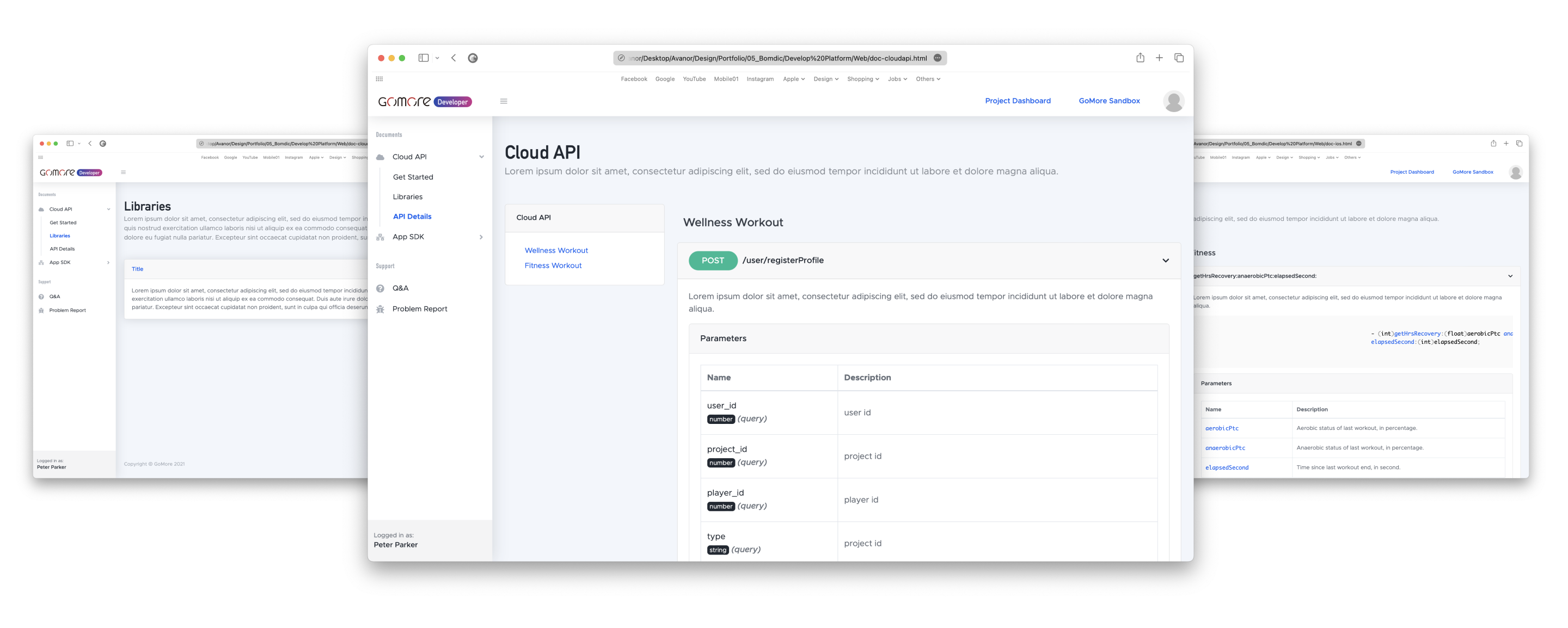Click the Q&A help icon in sidebar
The image size is (1568, 628).
click(x=381, y=288)
